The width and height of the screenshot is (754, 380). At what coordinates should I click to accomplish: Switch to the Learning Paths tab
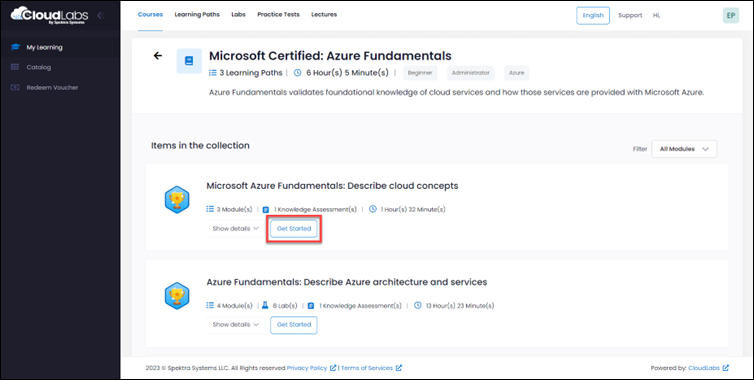point(197,14)
